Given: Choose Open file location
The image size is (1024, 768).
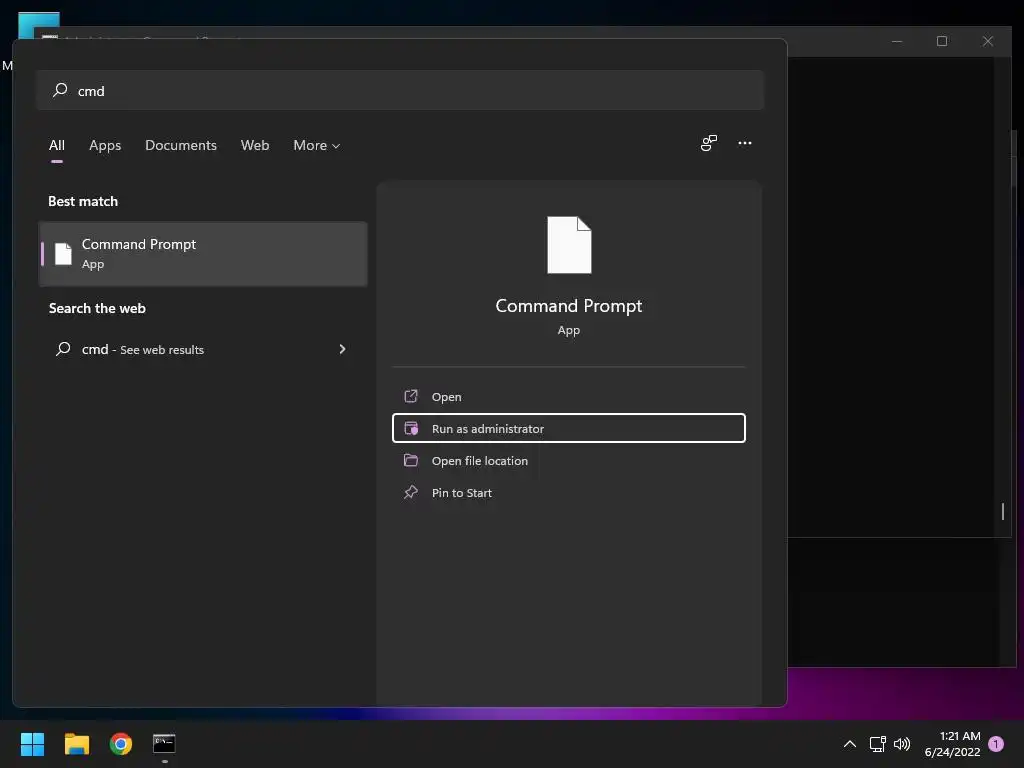Looking at the screenshot, I should (x=568, y=460).
